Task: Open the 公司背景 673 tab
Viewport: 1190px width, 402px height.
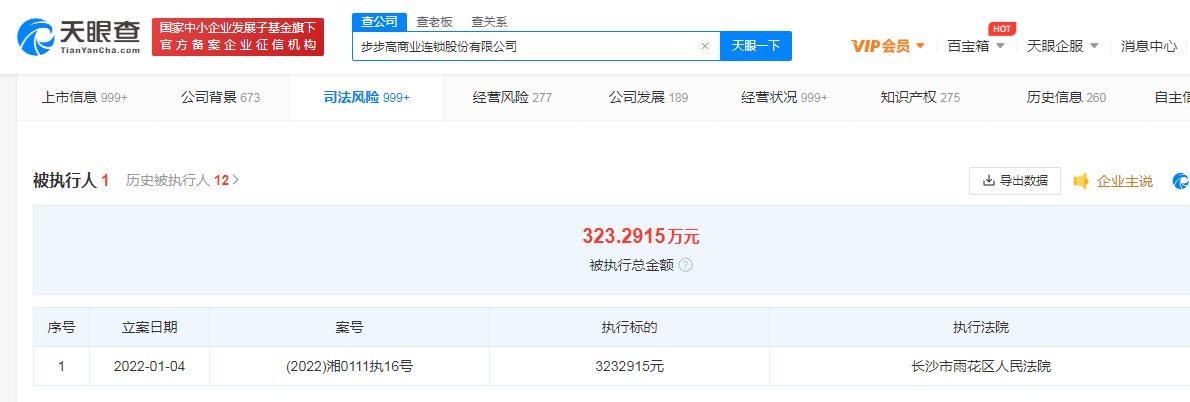Action: pyautogui.click(x=220, y=97)
